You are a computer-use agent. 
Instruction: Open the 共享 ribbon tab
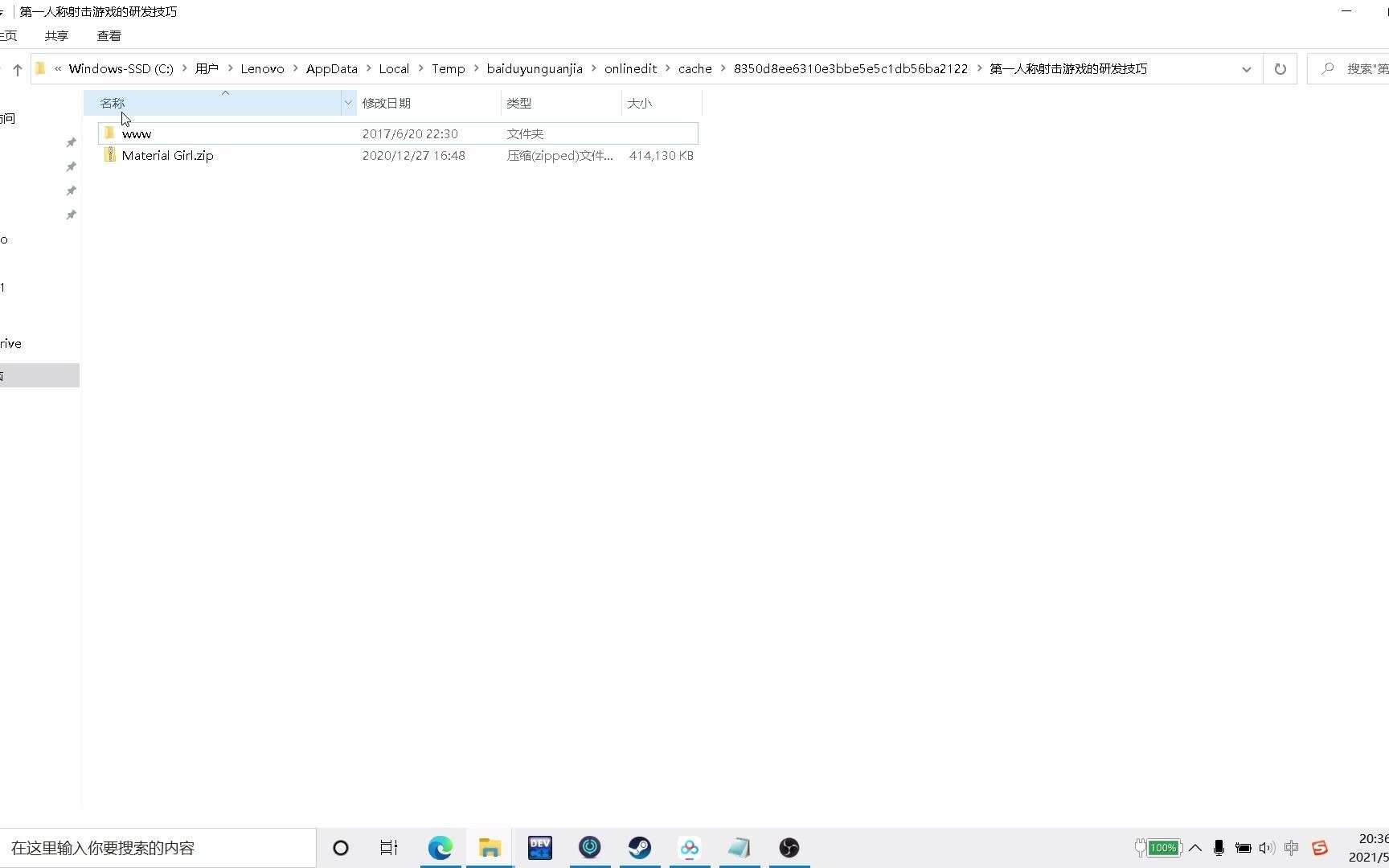56,36
